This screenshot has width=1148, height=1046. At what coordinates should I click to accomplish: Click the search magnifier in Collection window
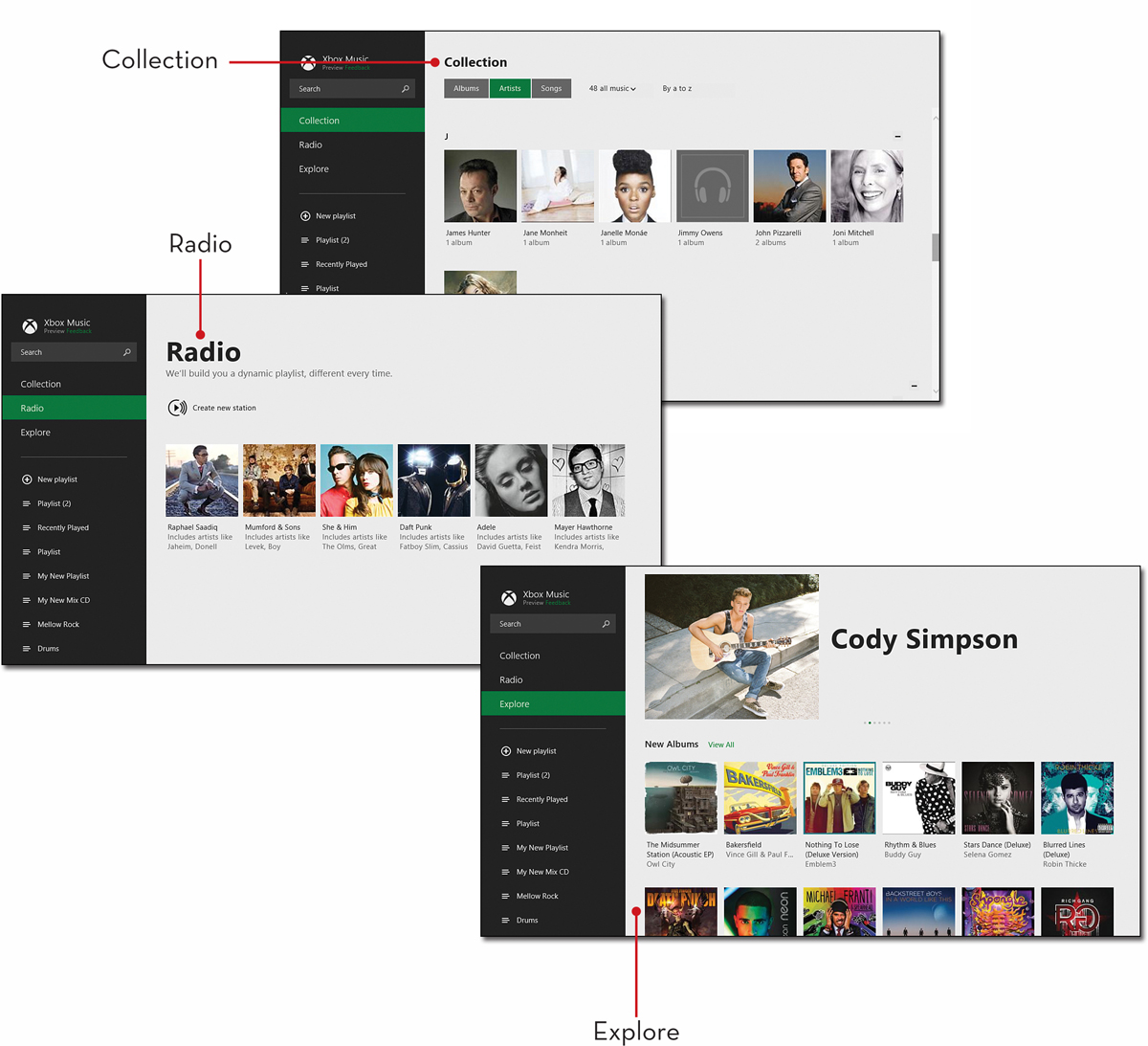click(406, 89)
